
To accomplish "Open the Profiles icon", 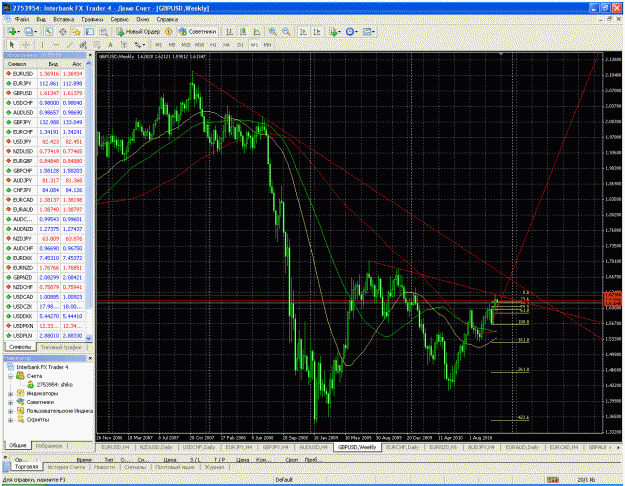I will 28,31.
